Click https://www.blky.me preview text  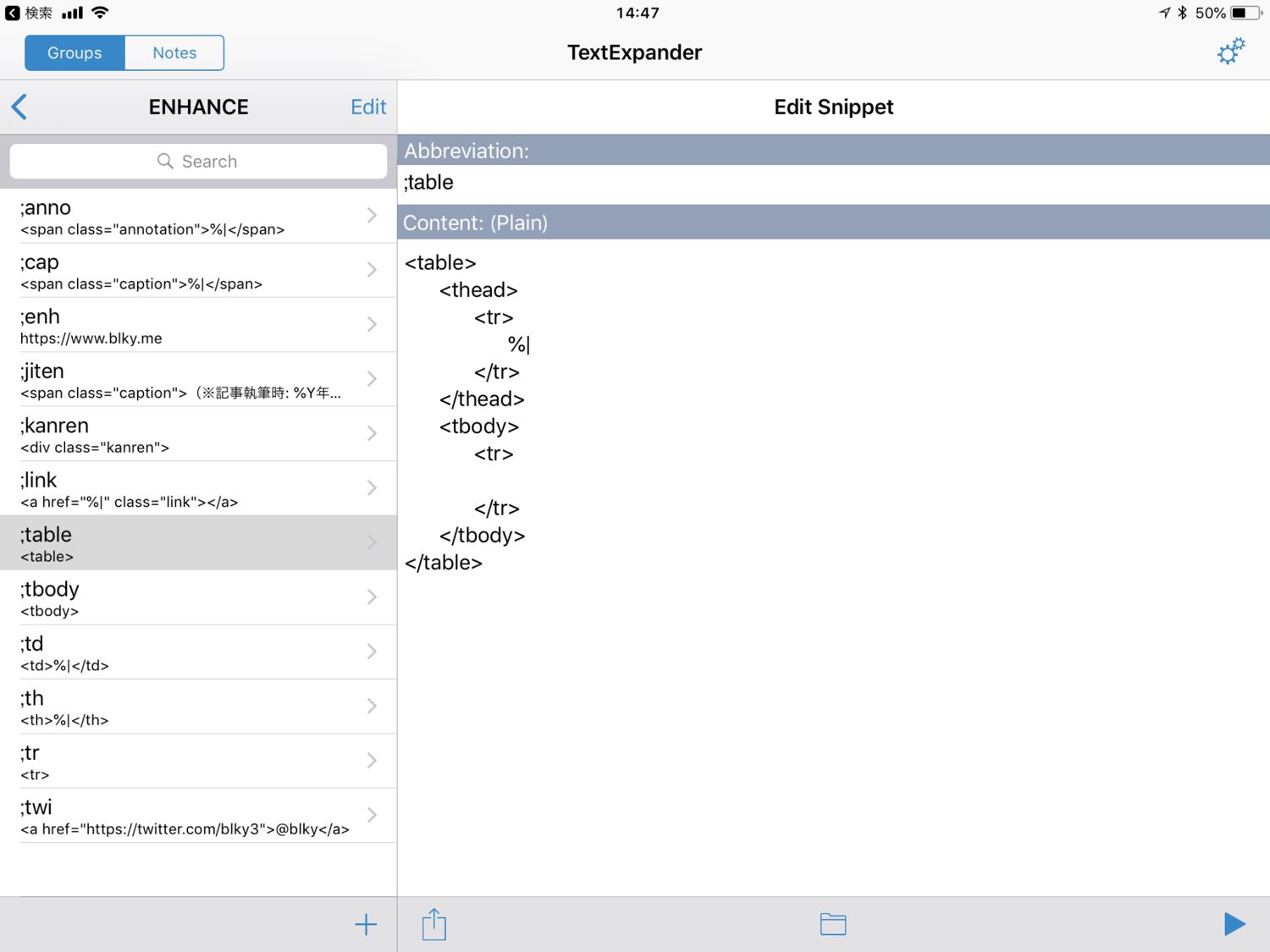[x=91, y=338]
